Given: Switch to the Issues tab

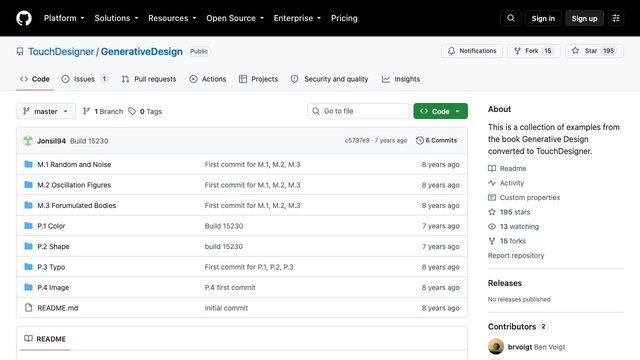Looking at the screenshot, I should click(84, 79).
